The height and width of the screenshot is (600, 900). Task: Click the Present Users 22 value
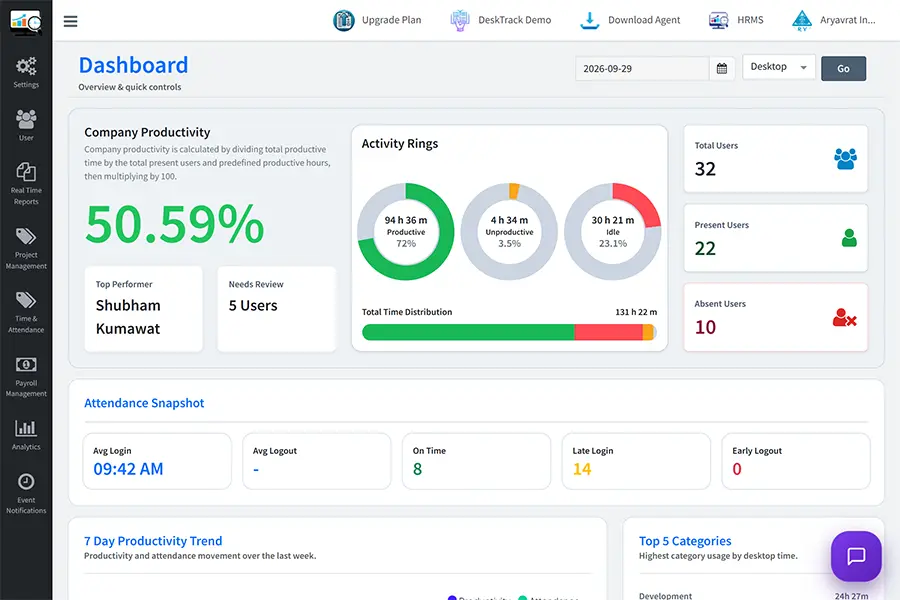coord(705,248)
